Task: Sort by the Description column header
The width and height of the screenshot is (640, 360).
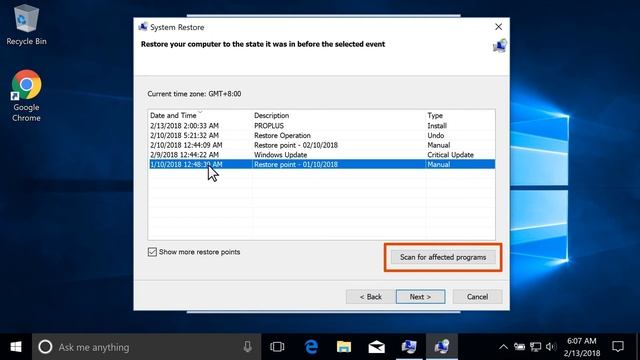Action: pyautogui.click(x=339, y=116)
